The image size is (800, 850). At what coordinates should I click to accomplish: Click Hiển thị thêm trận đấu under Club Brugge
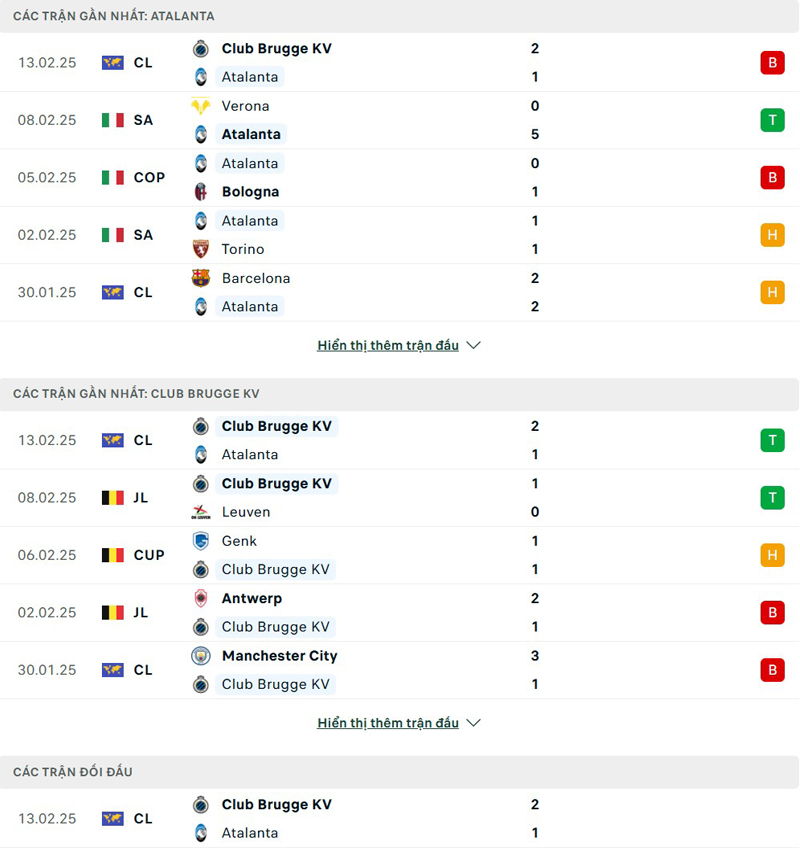[x=388, y=723]
